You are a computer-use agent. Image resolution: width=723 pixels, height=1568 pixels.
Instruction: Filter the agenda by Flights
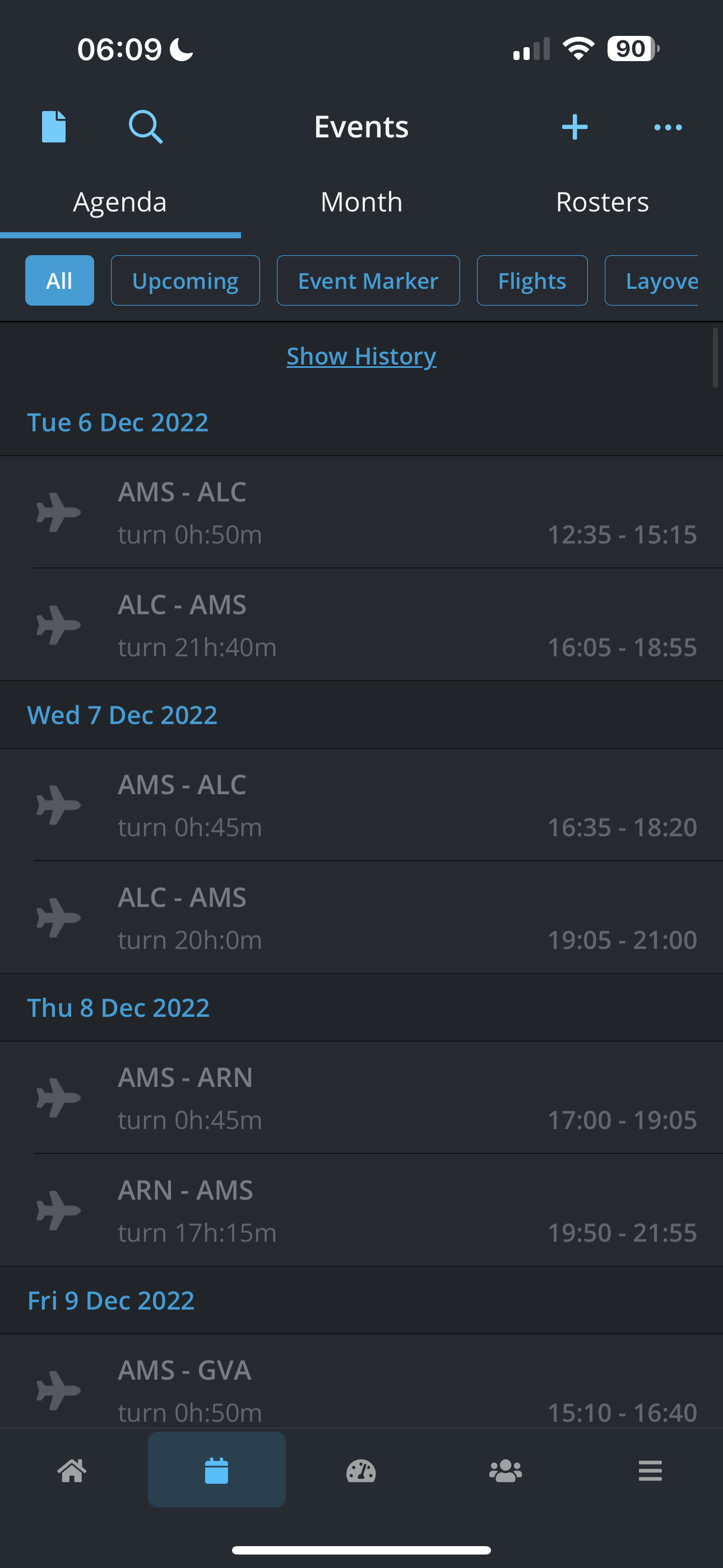(x=532, y=280)
